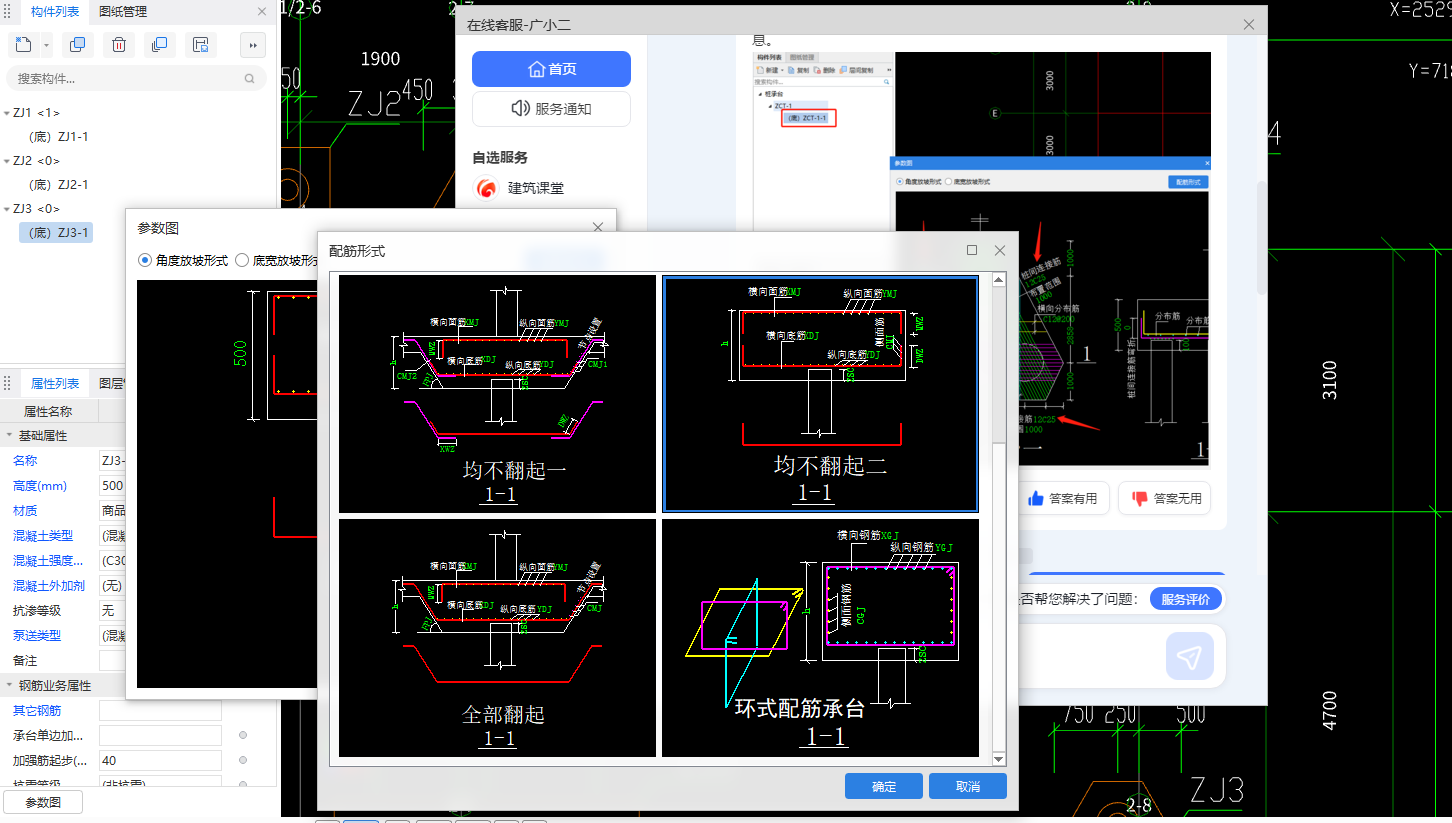Click the 泵送类型 property label
Screen dimensions: 1452x823
(x=37, y=636)
